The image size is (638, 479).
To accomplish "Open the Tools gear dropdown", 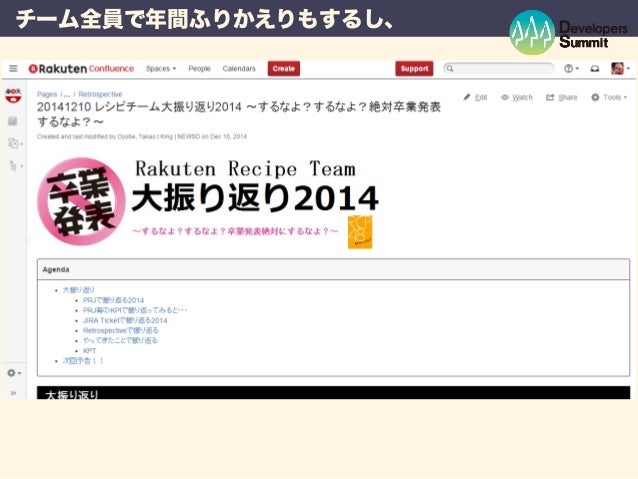I will 609,97.
